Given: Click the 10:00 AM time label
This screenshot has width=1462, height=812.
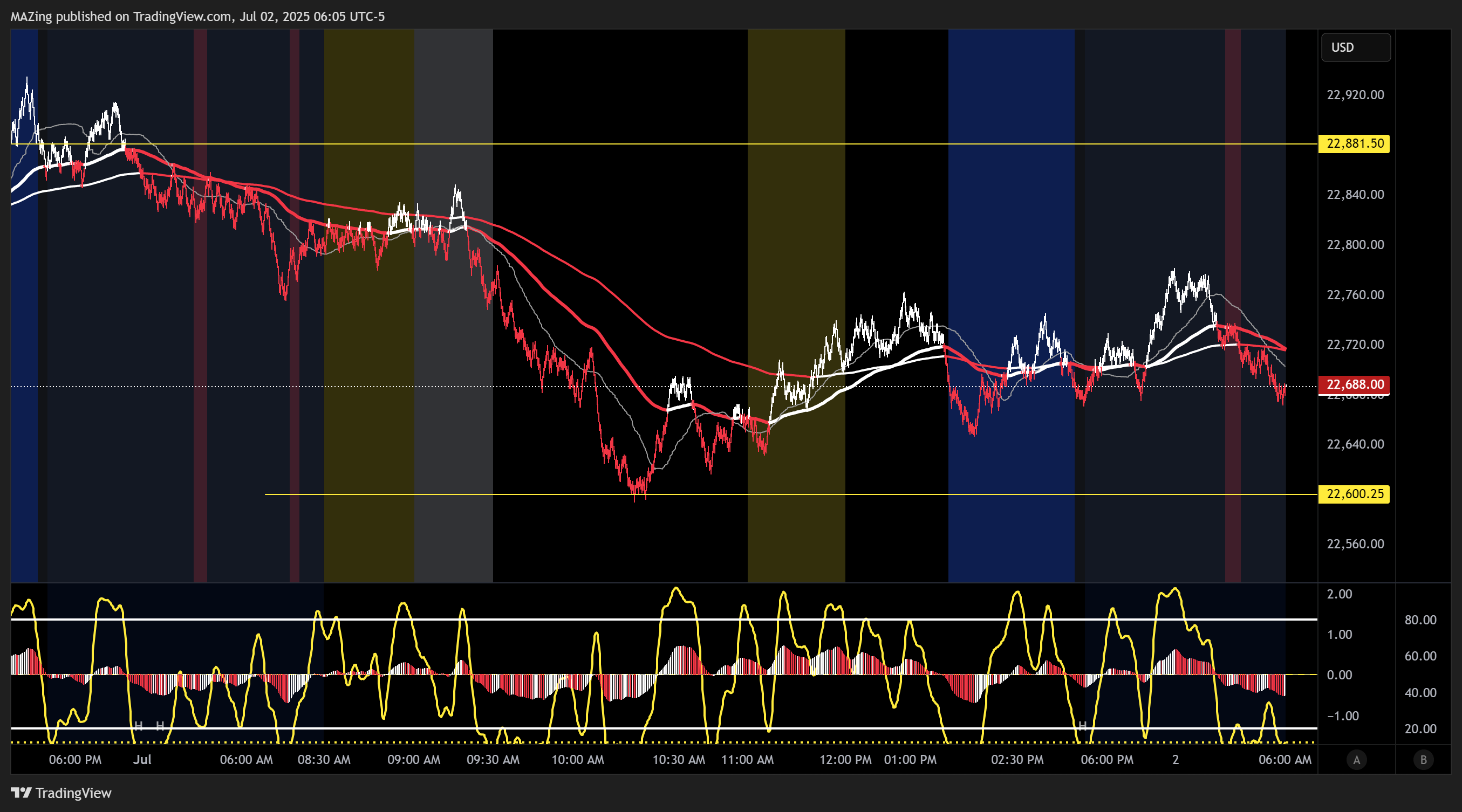Looking at the screenshot, I should pyautogui.click(x=577, y=760).
